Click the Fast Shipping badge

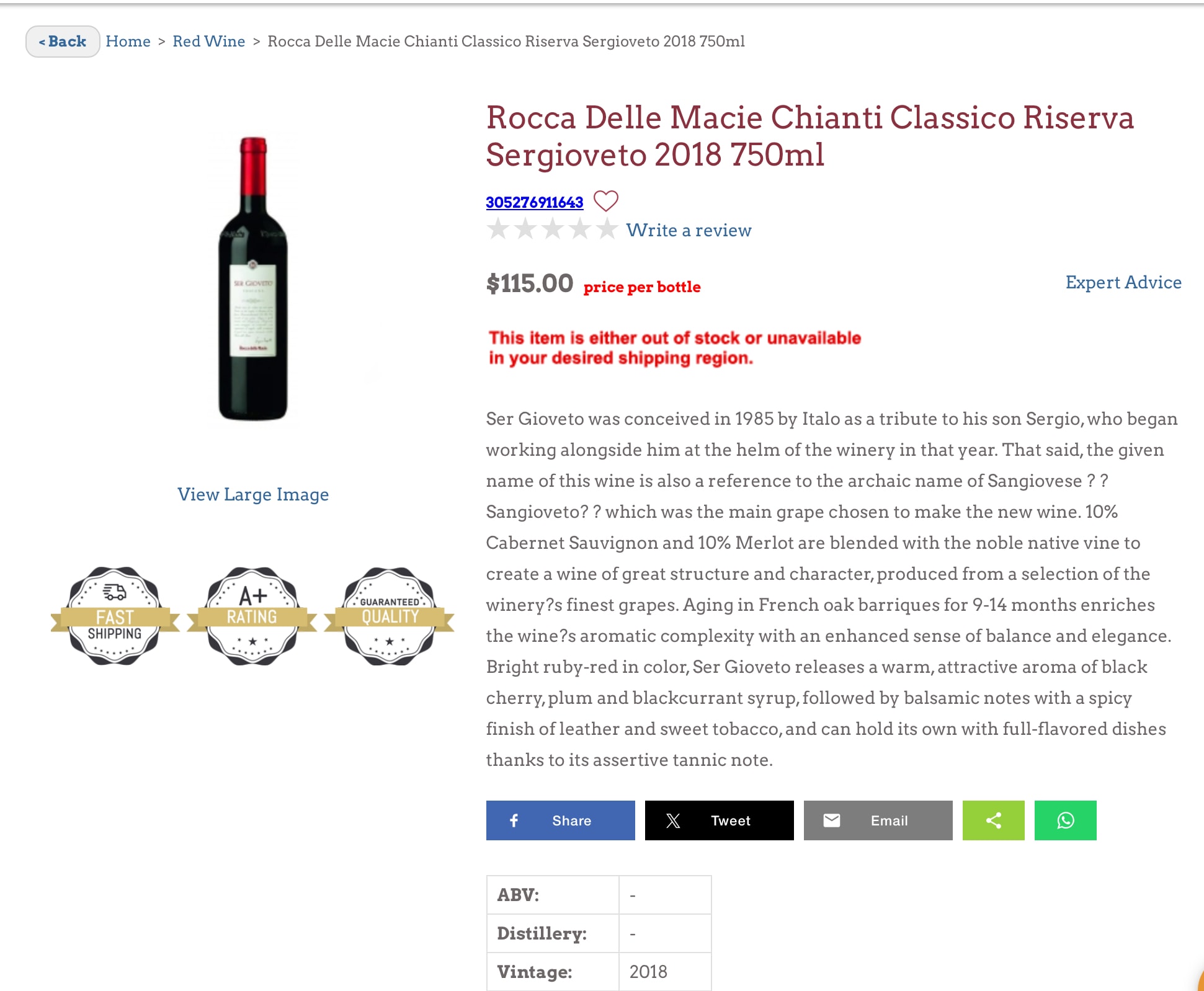point(115,616)
